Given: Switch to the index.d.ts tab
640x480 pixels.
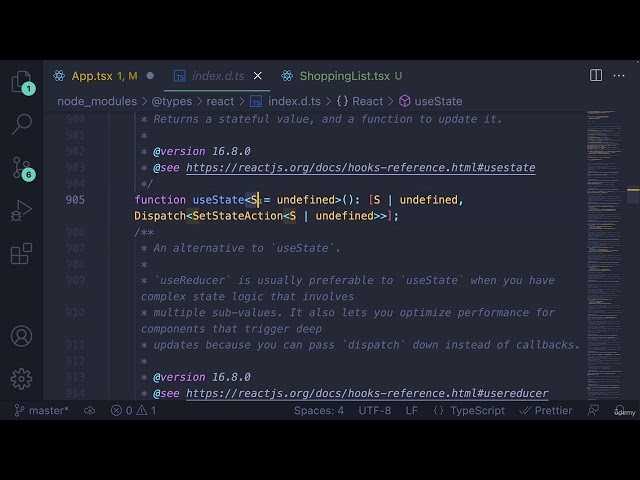Looking at the screenshot, I should tap(218, 76).
